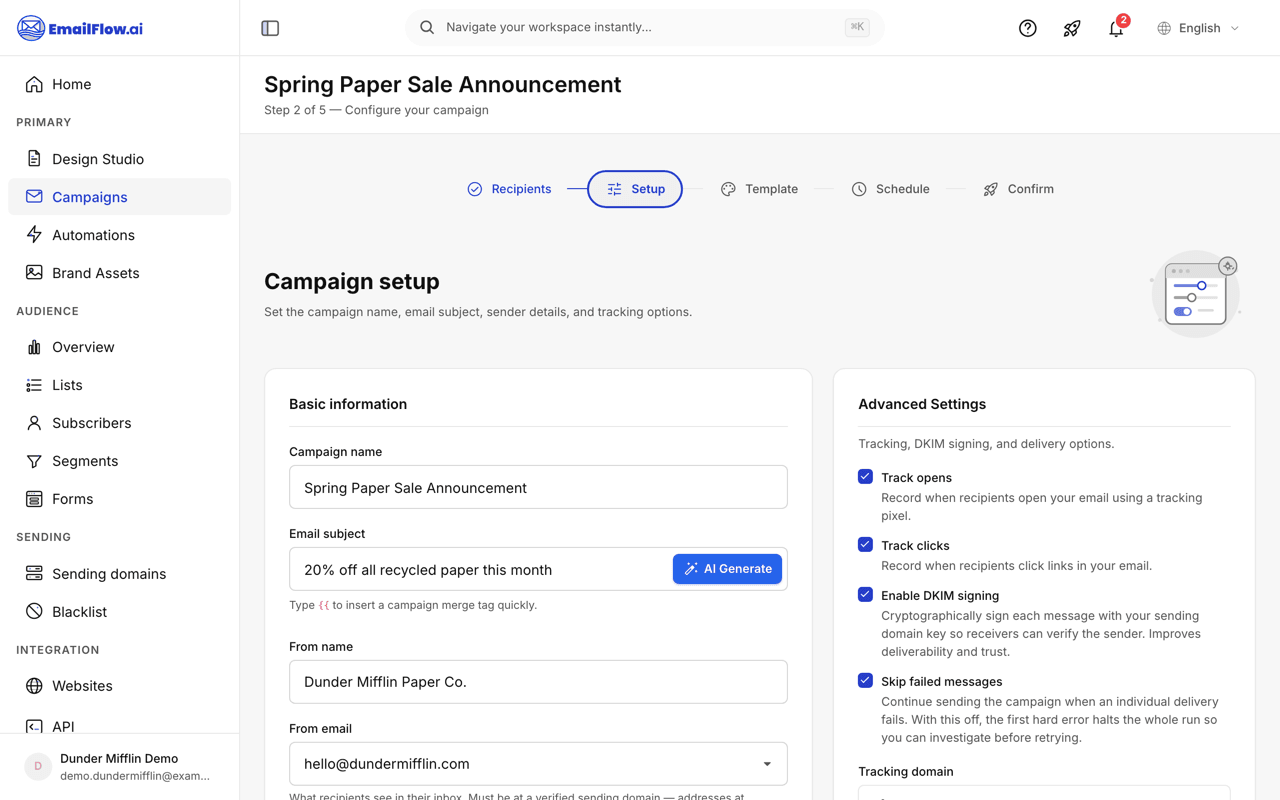Open Segments in the sidebar
This screenshot has width=1280, height=800.
pos(119,461)
